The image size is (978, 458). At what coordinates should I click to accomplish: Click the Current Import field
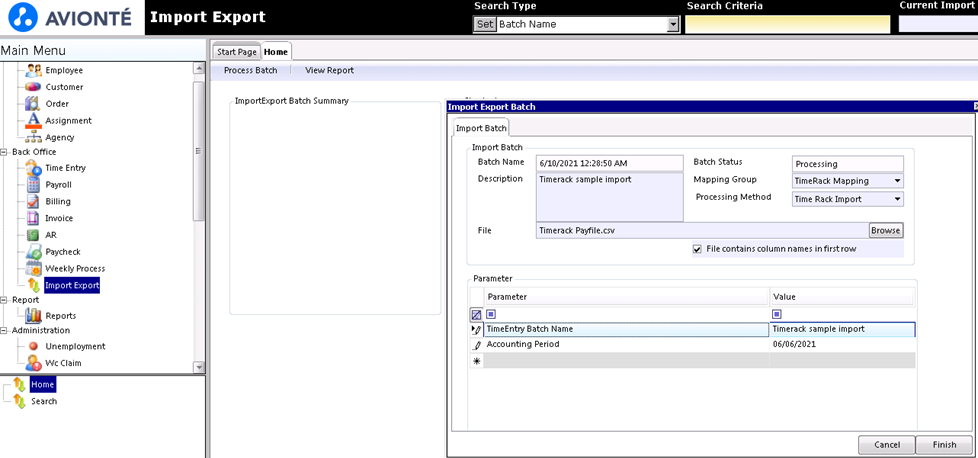coord(938,24)
